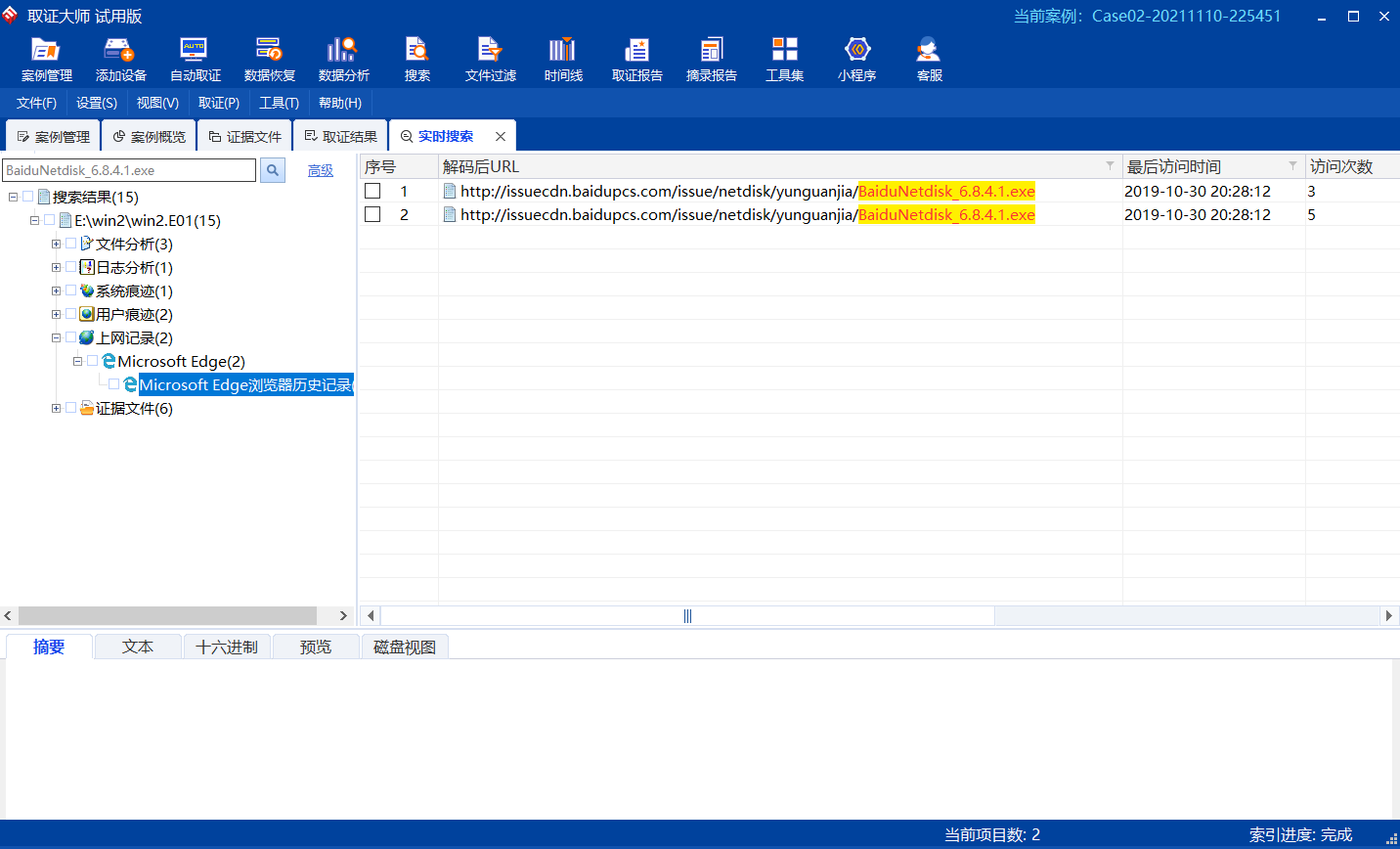This screenshot has width=1400, height=849.
Task: Click the file icon of URL row 2
Action: click(450, 214)
